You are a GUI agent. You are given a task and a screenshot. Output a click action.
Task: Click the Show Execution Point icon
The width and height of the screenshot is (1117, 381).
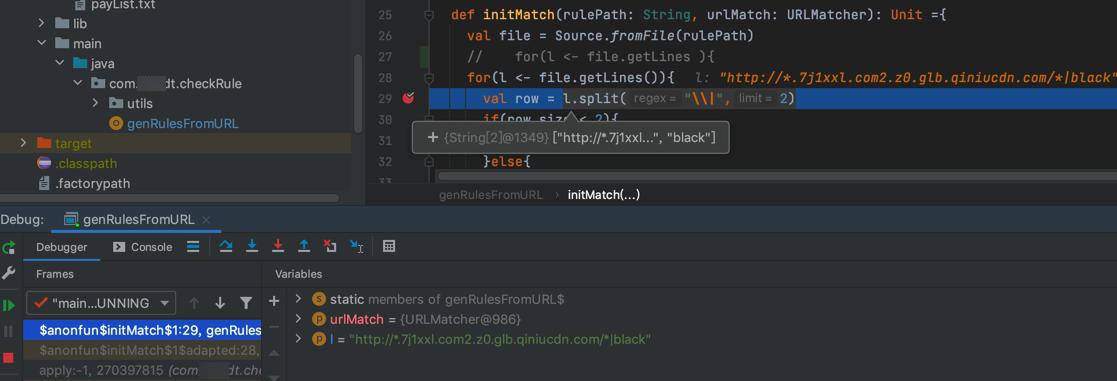pyautogui.click(x=192, y=246)
